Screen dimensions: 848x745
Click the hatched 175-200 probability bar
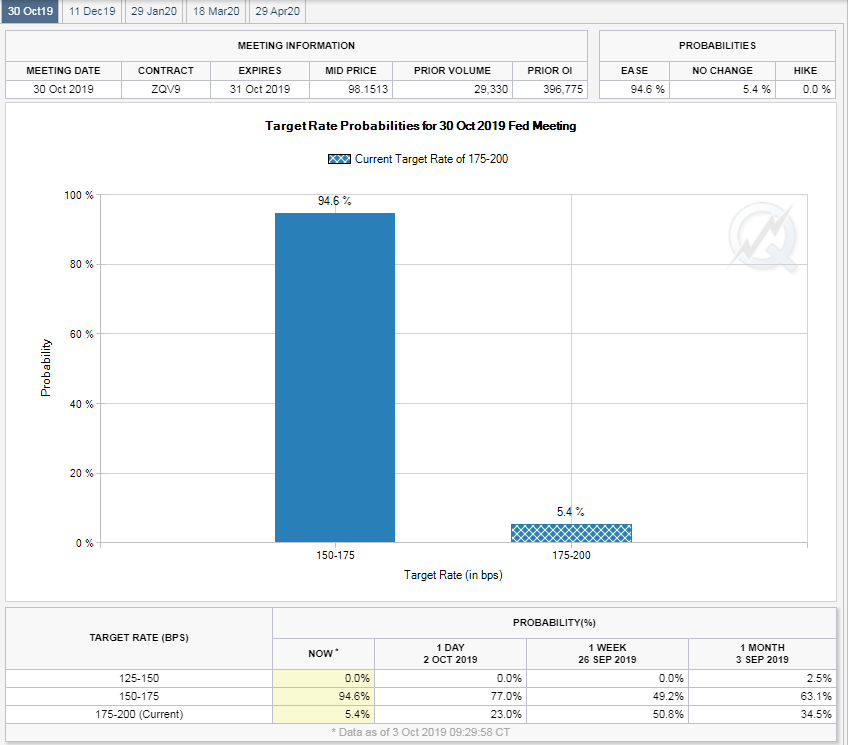pos(571,533)
